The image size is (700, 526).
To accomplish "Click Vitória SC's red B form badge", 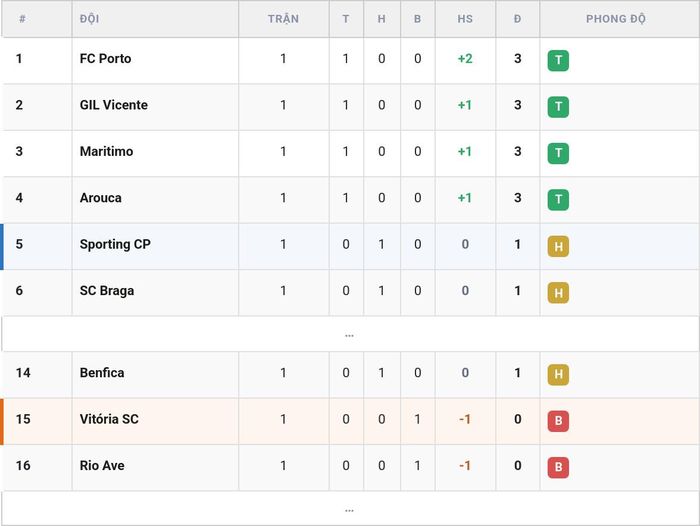I will (558, 421).
